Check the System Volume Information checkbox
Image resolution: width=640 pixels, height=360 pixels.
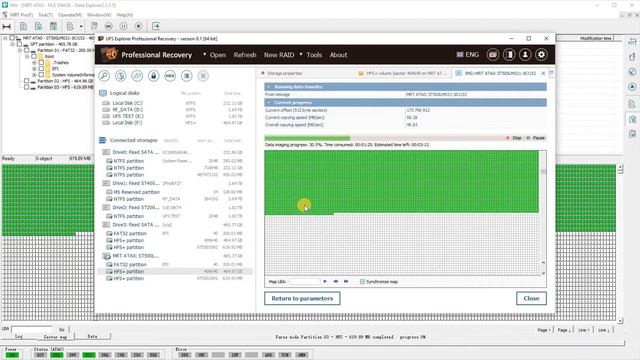point(41,75)
